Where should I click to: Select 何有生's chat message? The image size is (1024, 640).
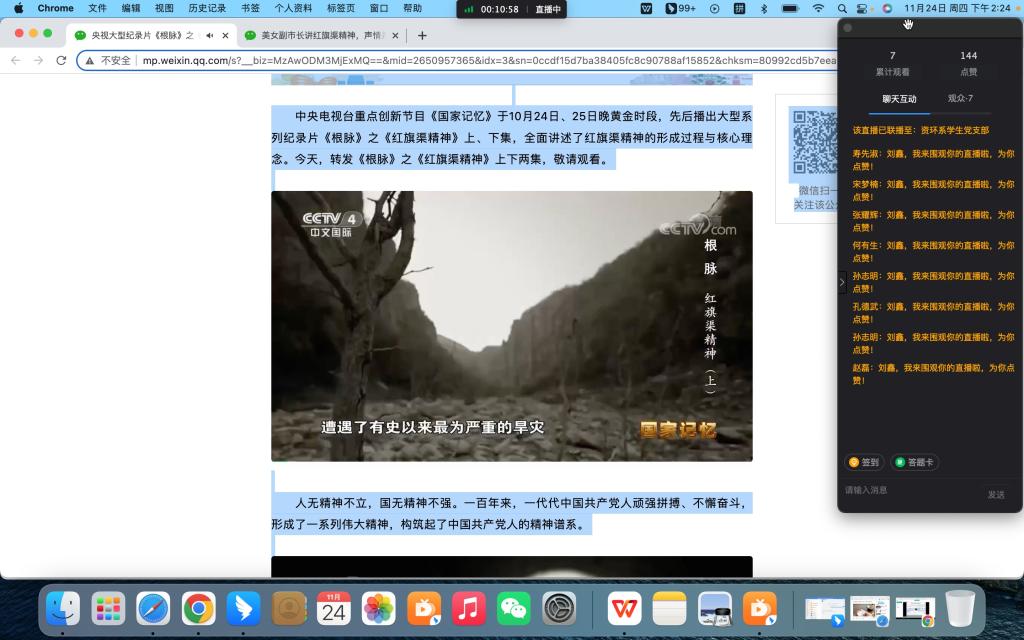tap(933, 251)
